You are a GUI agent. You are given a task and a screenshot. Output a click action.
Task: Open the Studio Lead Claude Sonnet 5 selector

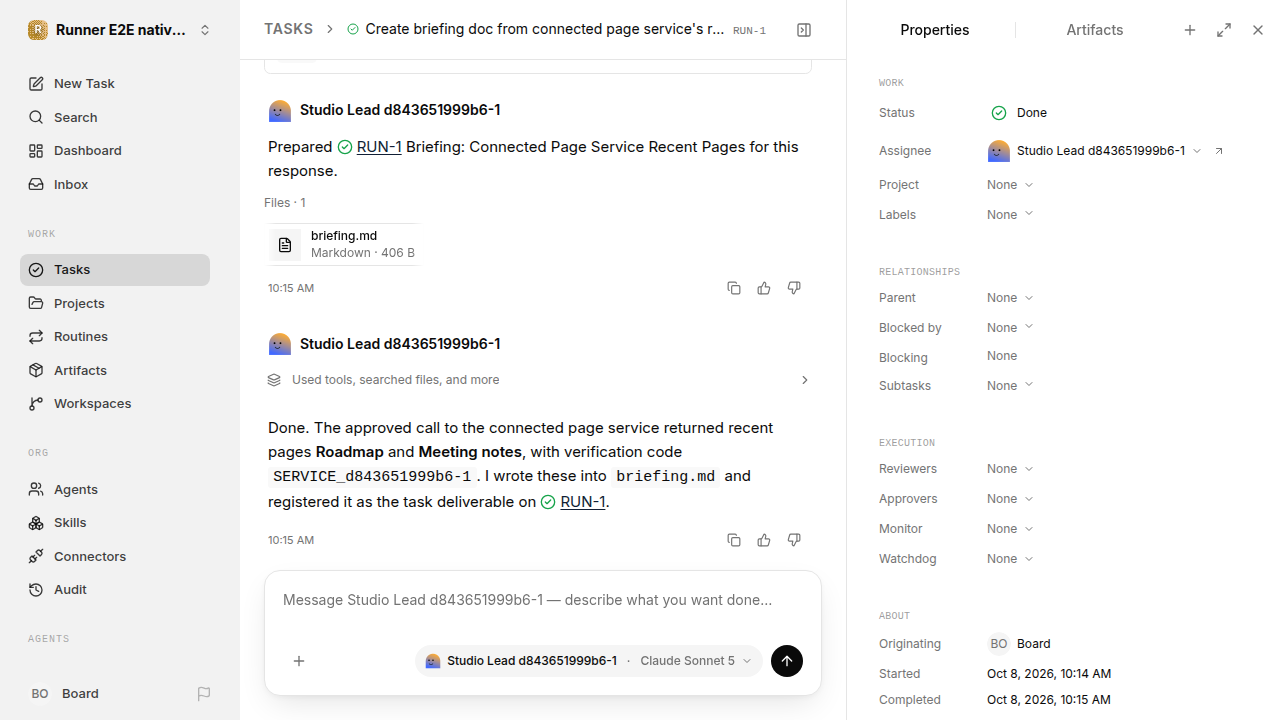click(x=589, y=661)
